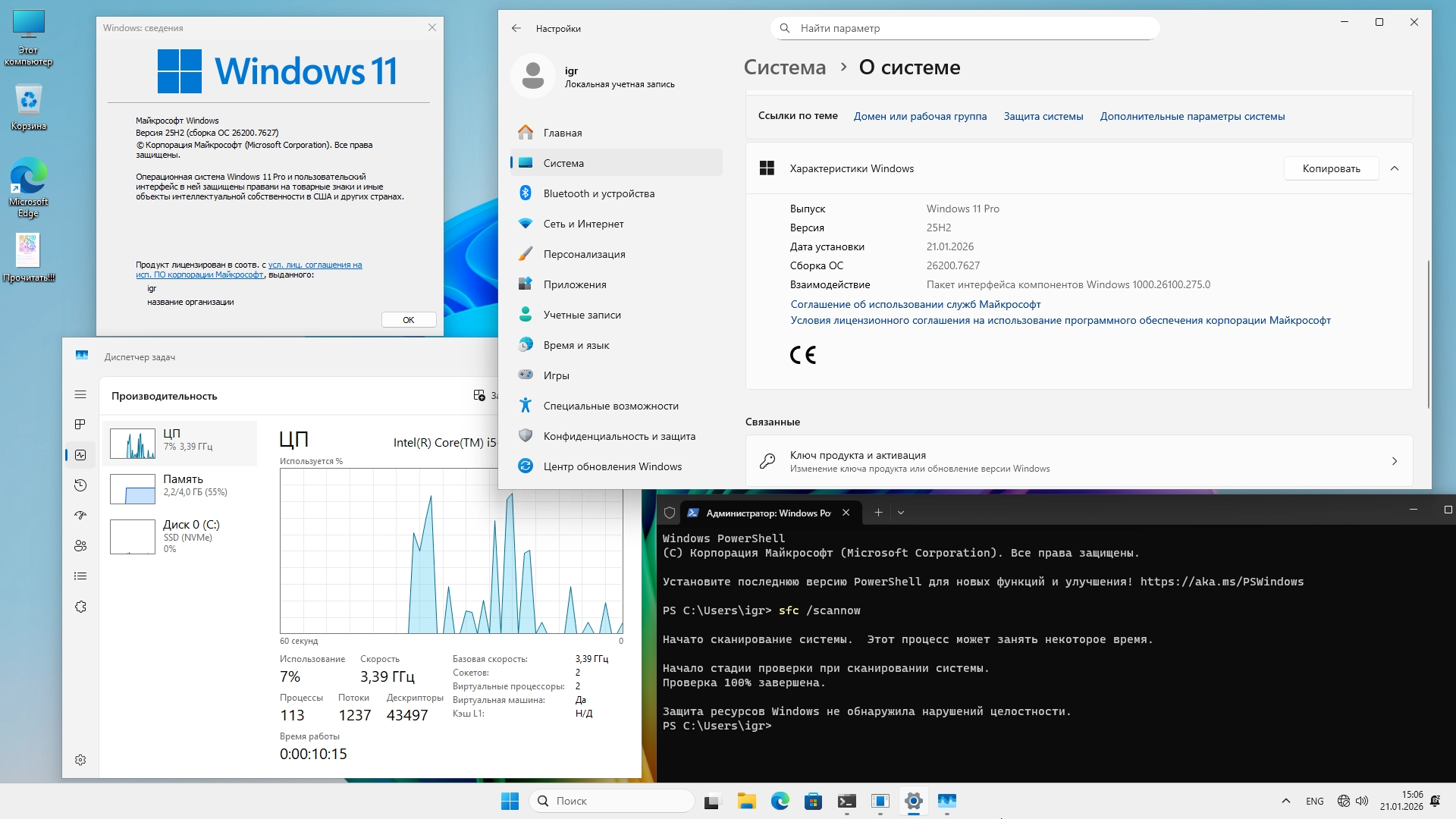1456x819 pixels.
Task: Click the Найти параметр search field
Action: point(965,28)
